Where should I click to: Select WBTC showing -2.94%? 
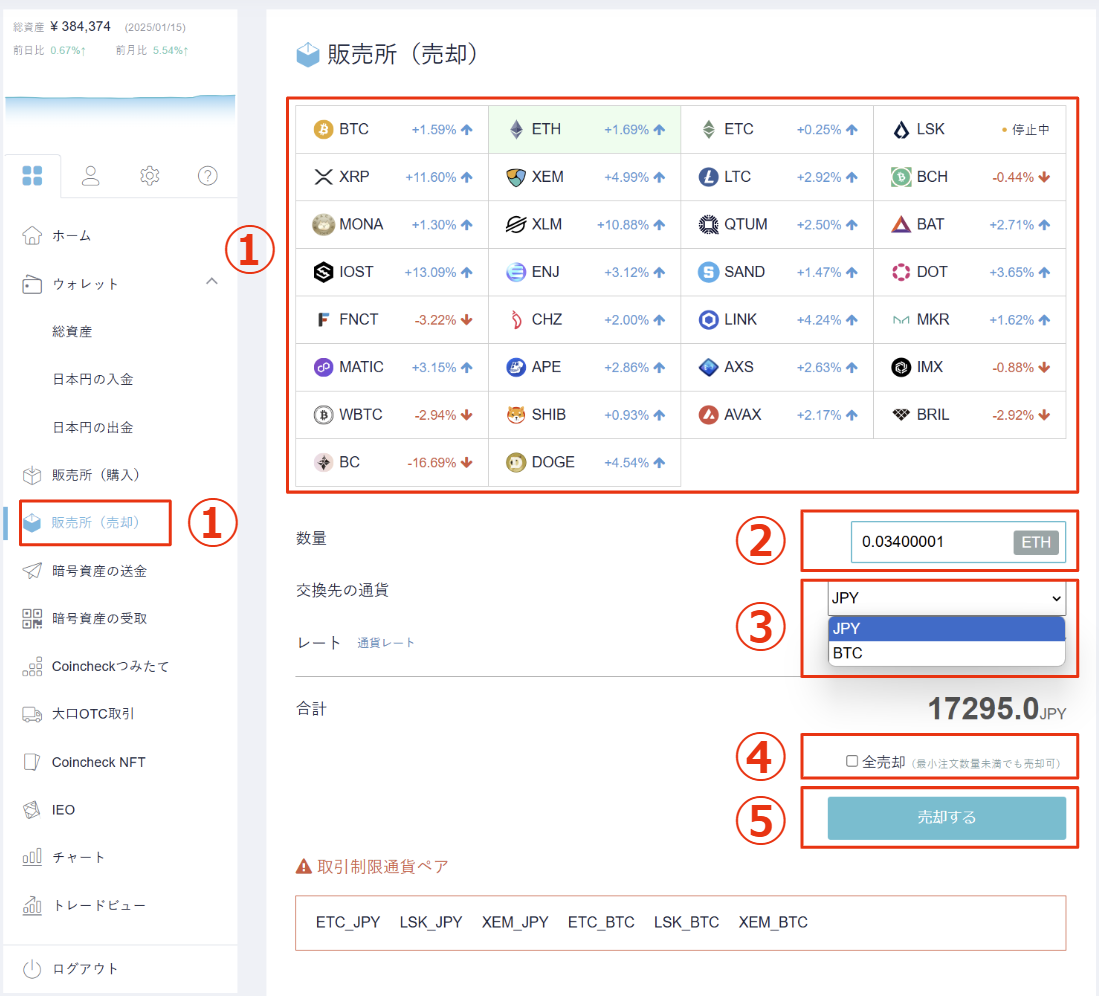point(392,415)
